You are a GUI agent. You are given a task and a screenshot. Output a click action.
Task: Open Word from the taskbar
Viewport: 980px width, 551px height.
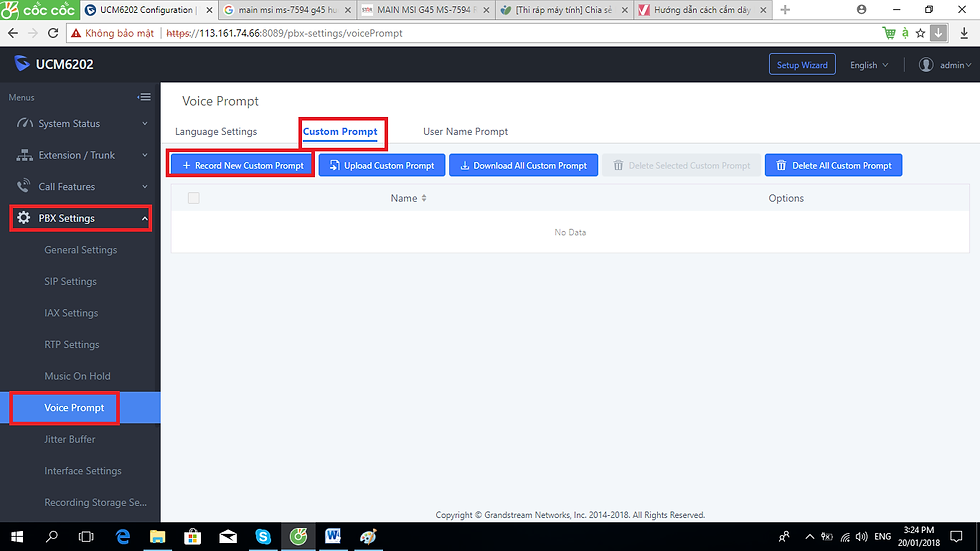(x=333, y=537)
